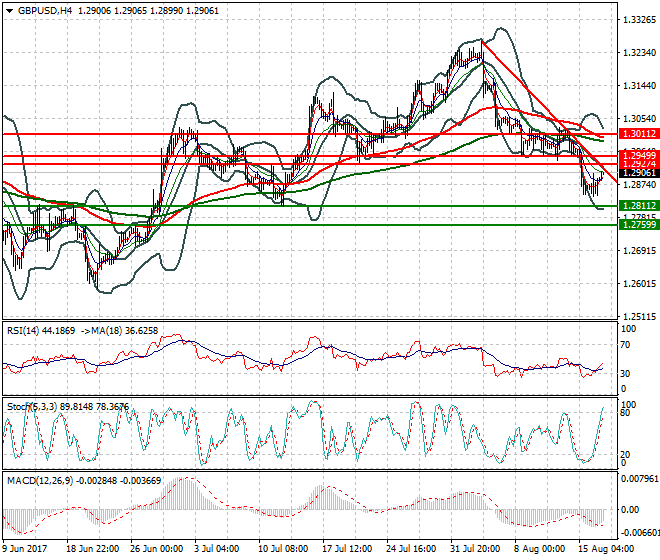Click the 24 Jul 16:00 time axis label
Screen dimensions: 660x560
point(411,549)
